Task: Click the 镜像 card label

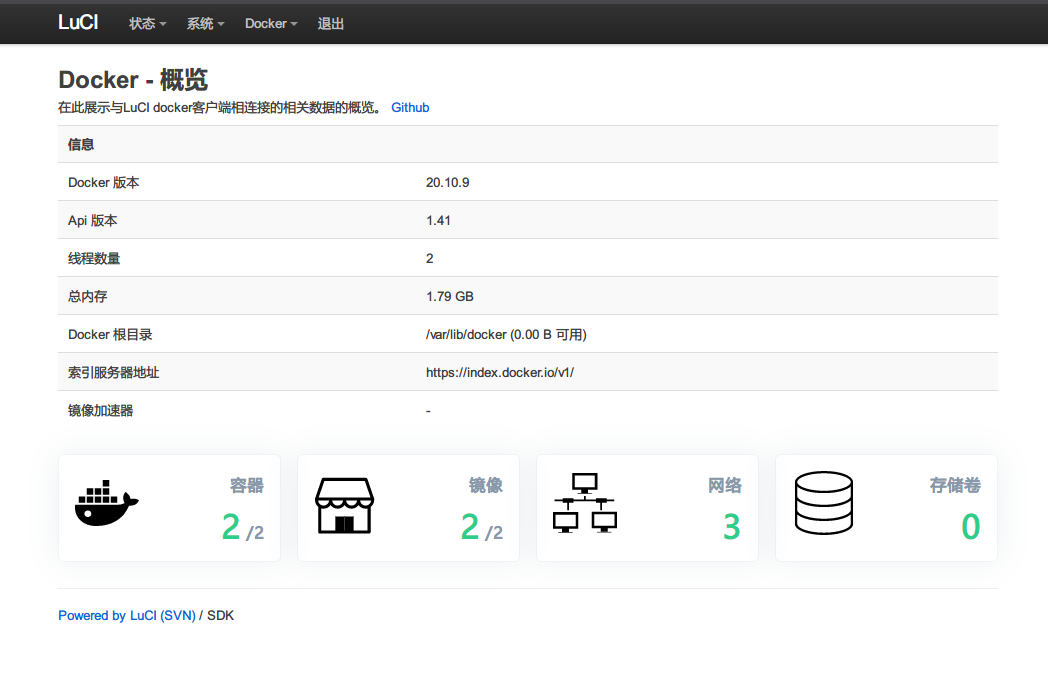Action: (485, 485)
